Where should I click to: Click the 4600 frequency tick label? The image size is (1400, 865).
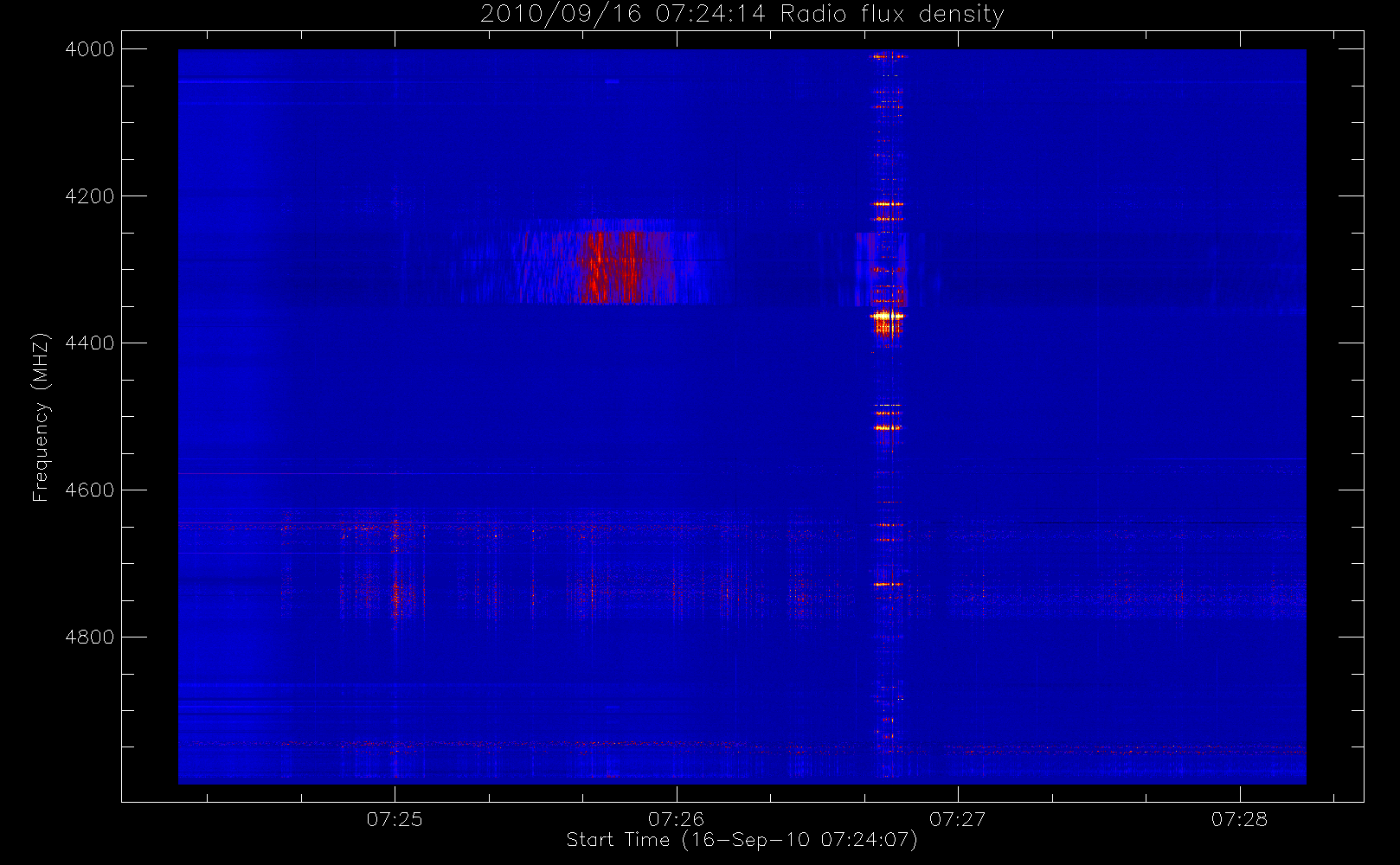point(90,490)
